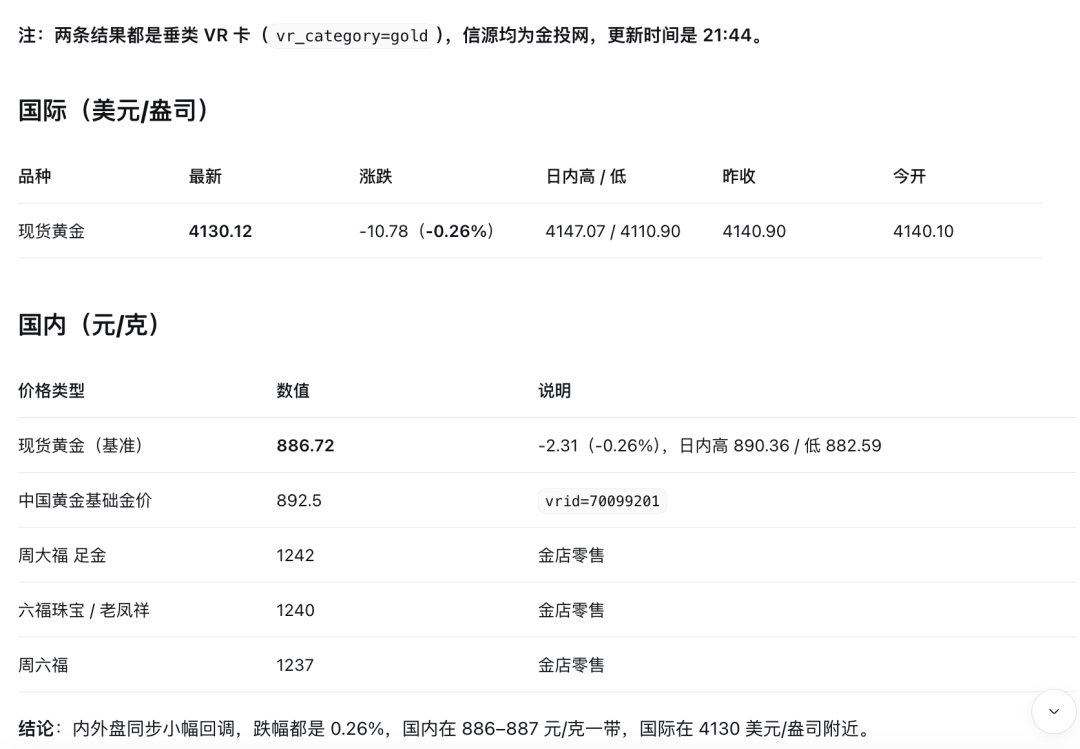Click the value 1240
1080x749 pixels.
pos(295,611)
